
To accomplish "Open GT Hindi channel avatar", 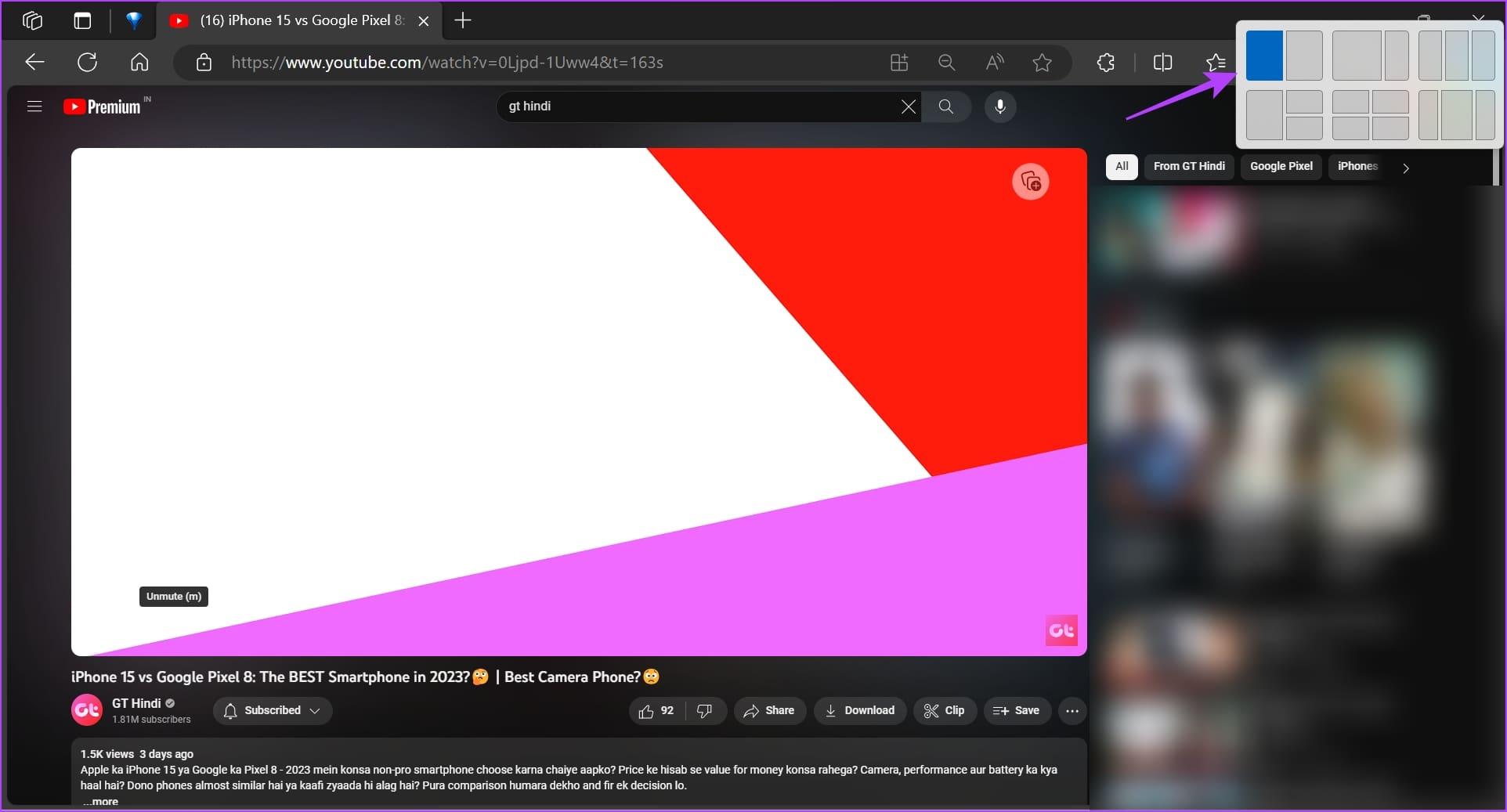I will pos(87,710).
